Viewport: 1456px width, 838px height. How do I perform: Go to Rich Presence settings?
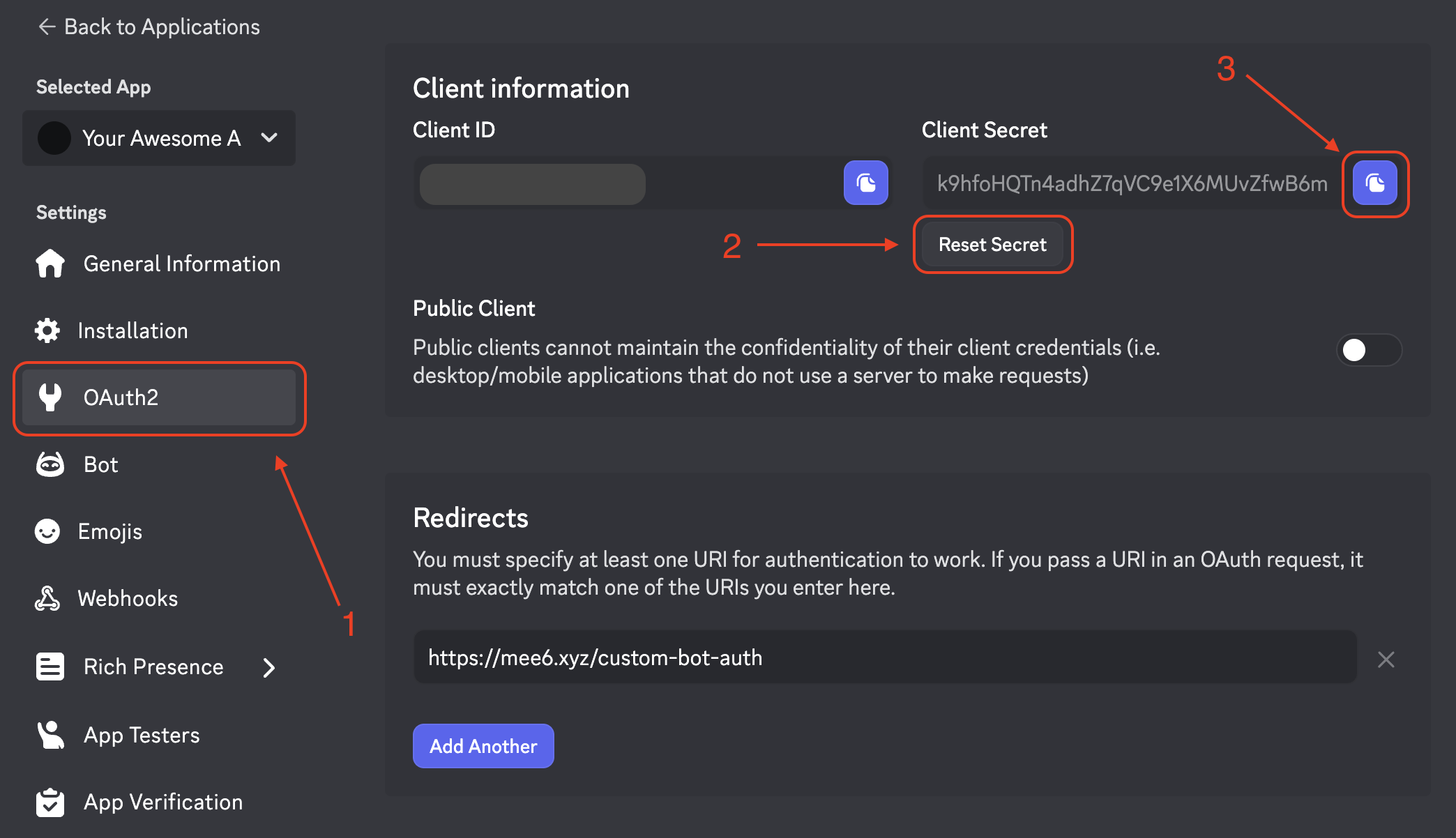[x=153, y=667]
